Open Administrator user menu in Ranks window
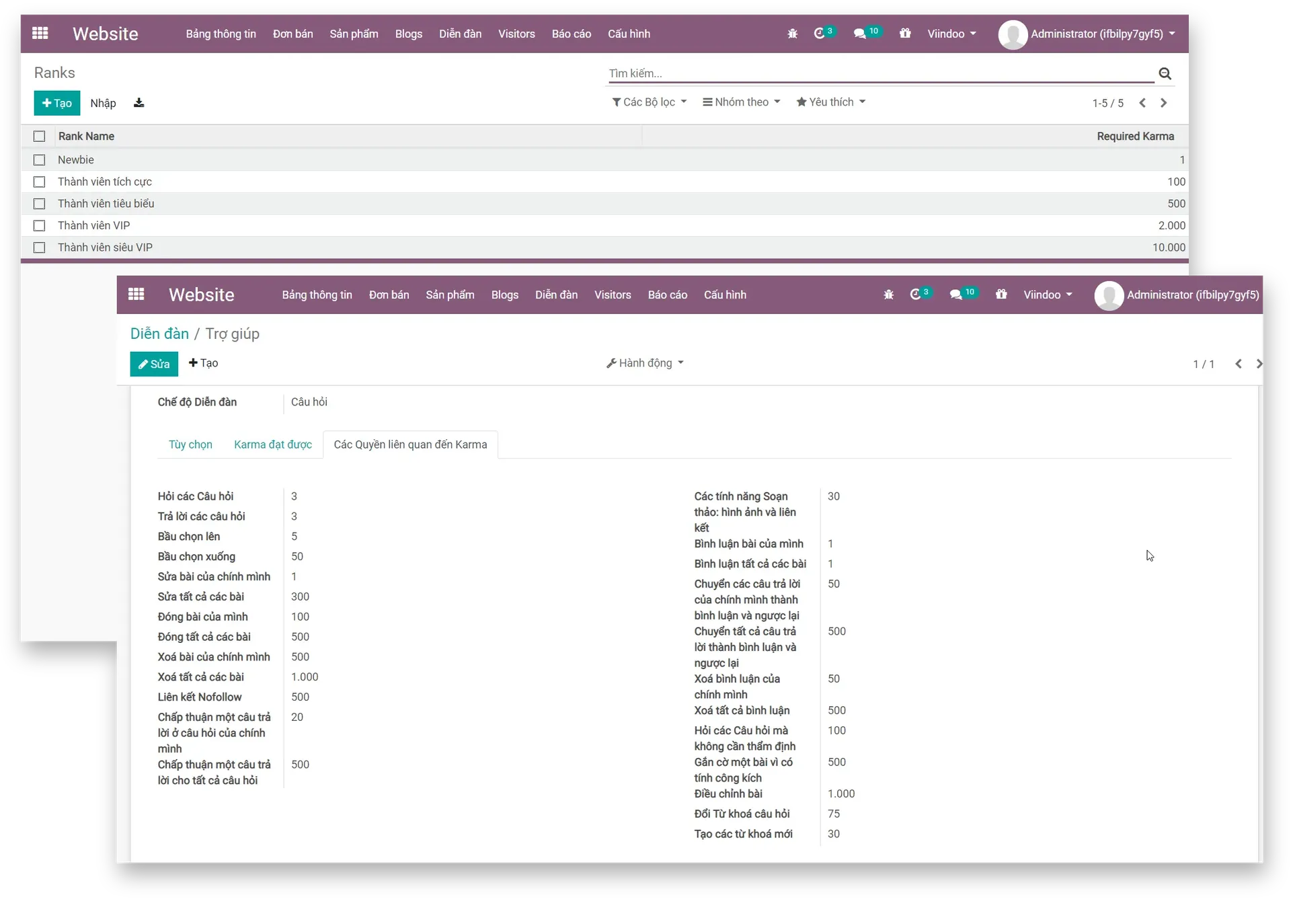The image size is (1291, 924). click(x=1103, y=34)
